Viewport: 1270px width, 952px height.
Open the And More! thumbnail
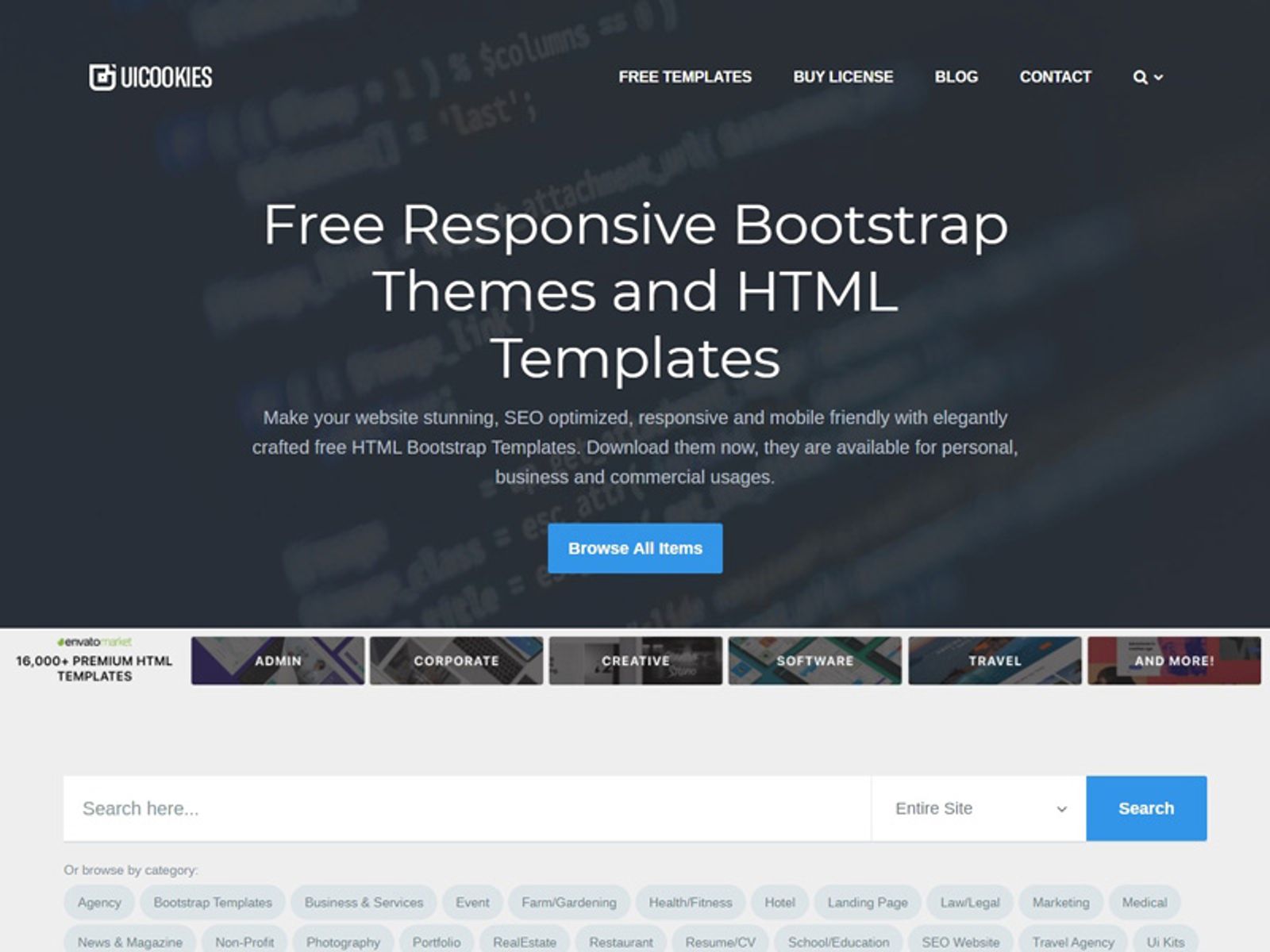pos(1174,660)
